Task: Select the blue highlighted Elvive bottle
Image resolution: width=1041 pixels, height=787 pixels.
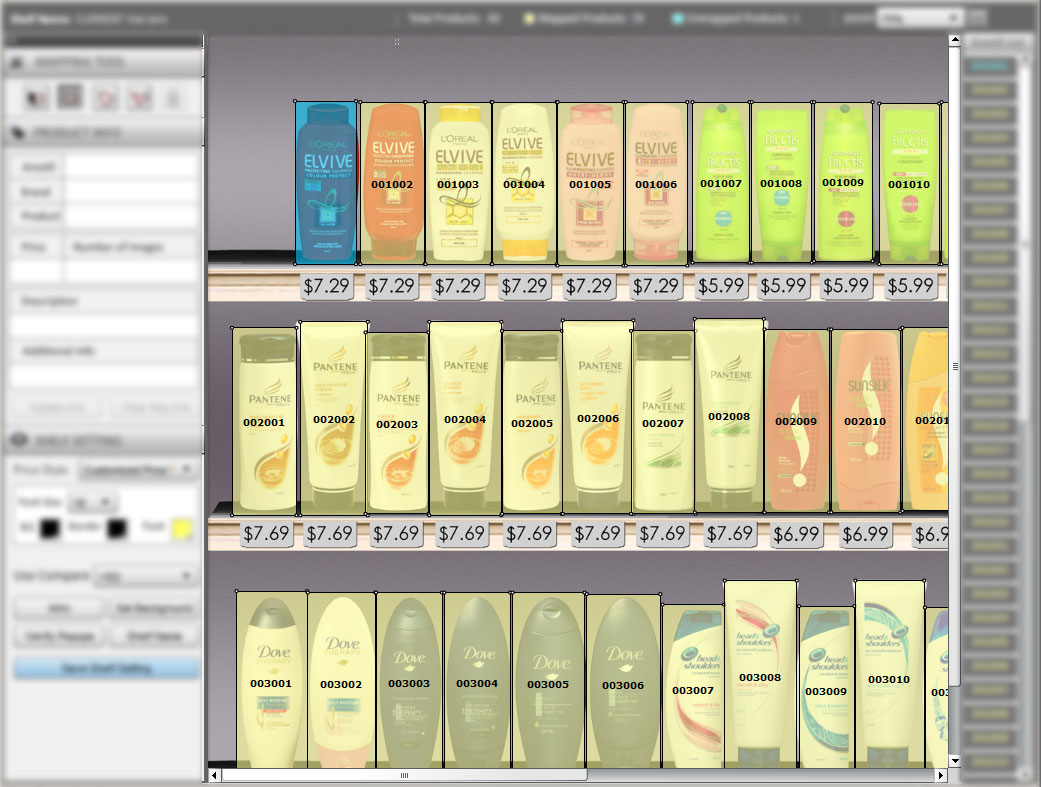Action: coord(326,183)
